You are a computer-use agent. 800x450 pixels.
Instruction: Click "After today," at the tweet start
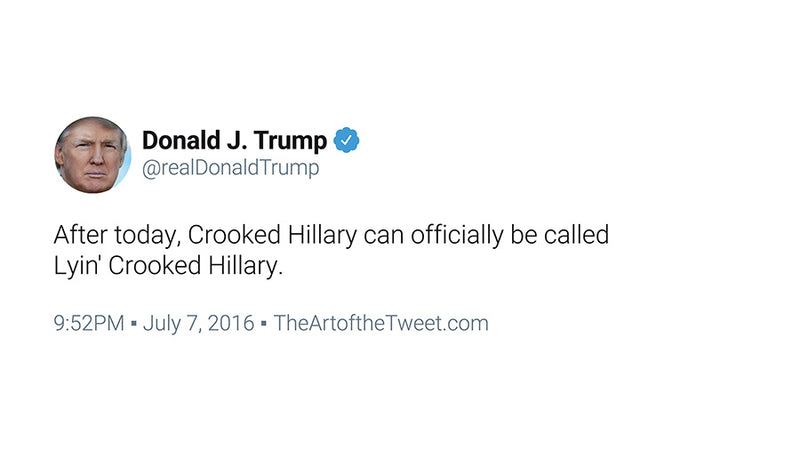point(117,238)
